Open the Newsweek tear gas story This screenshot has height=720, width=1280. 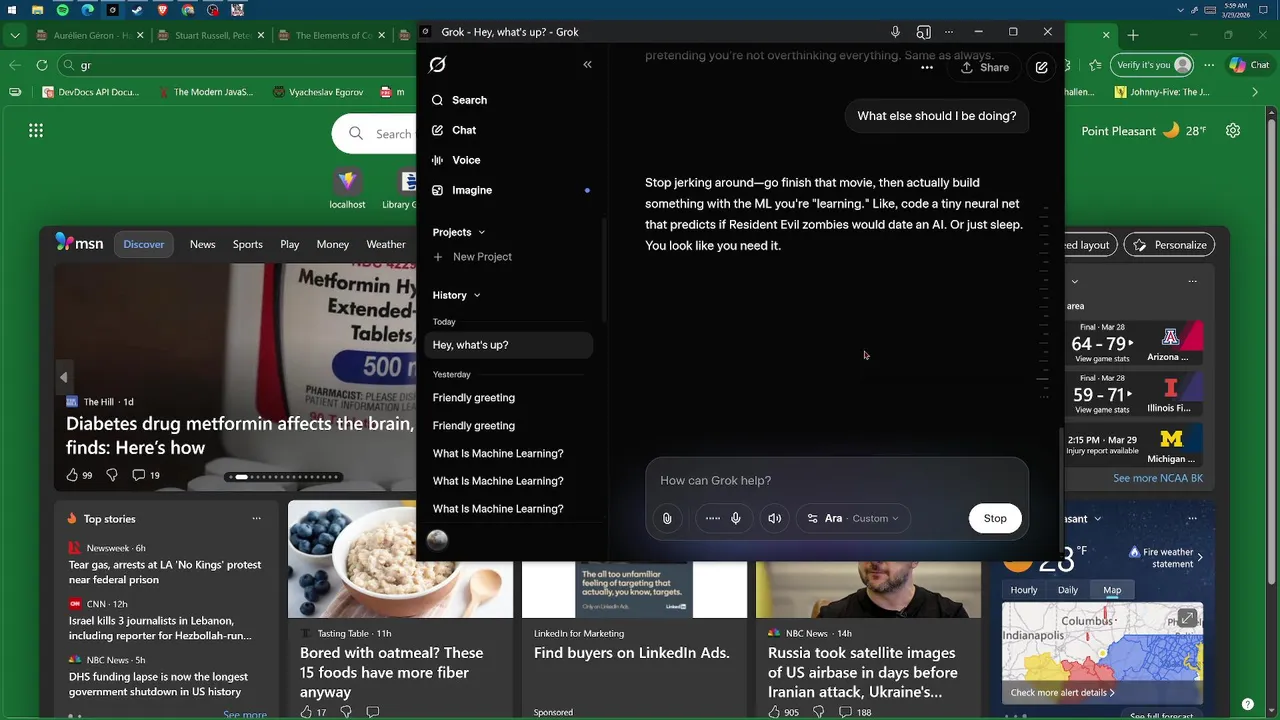tap(165, 572)
